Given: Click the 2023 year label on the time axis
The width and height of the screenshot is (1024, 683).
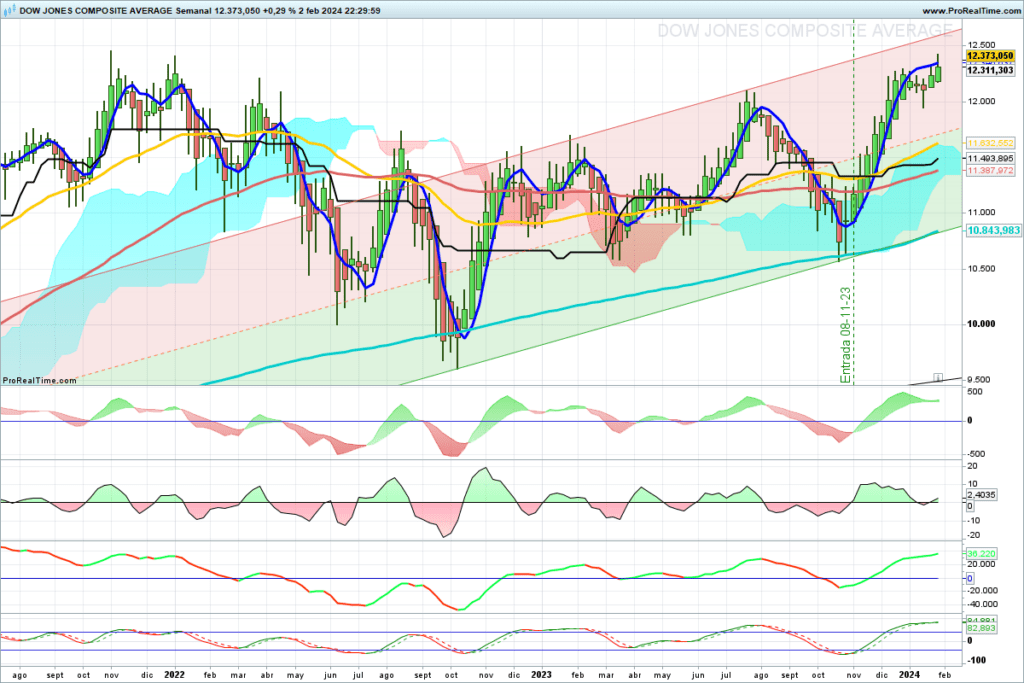Looking at the screenshot, I should (541, 675).
